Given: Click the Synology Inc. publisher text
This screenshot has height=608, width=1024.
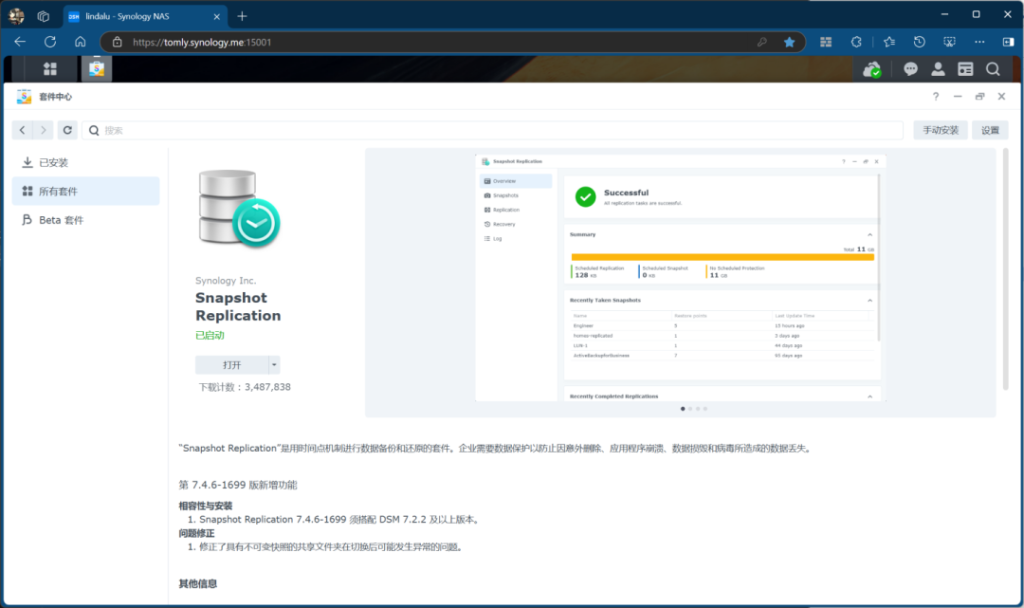Looking at the screenshot, I should click(226, 281).
